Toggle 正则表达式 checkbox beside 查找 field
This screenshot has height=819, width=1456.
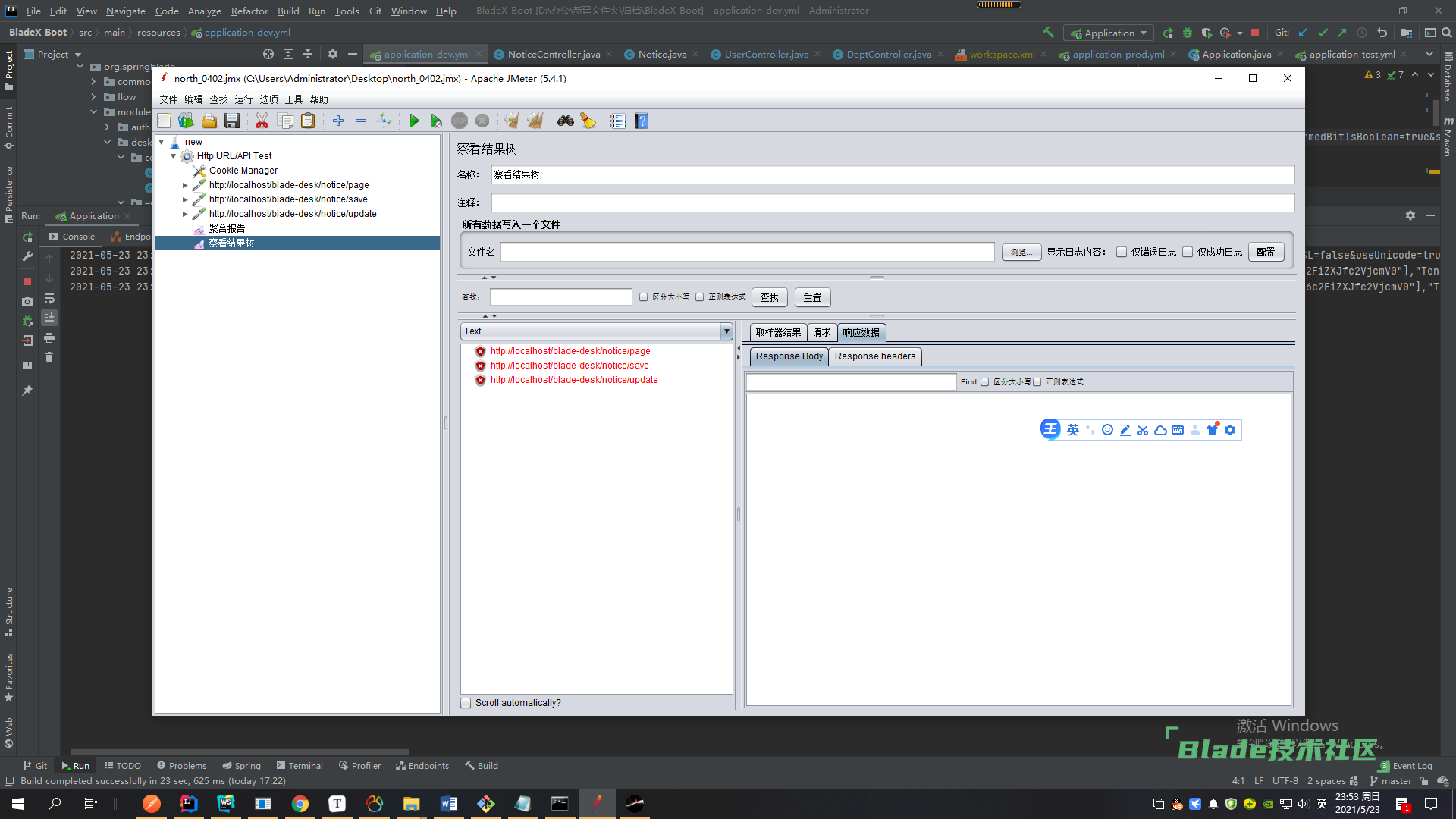click(700, 297)
